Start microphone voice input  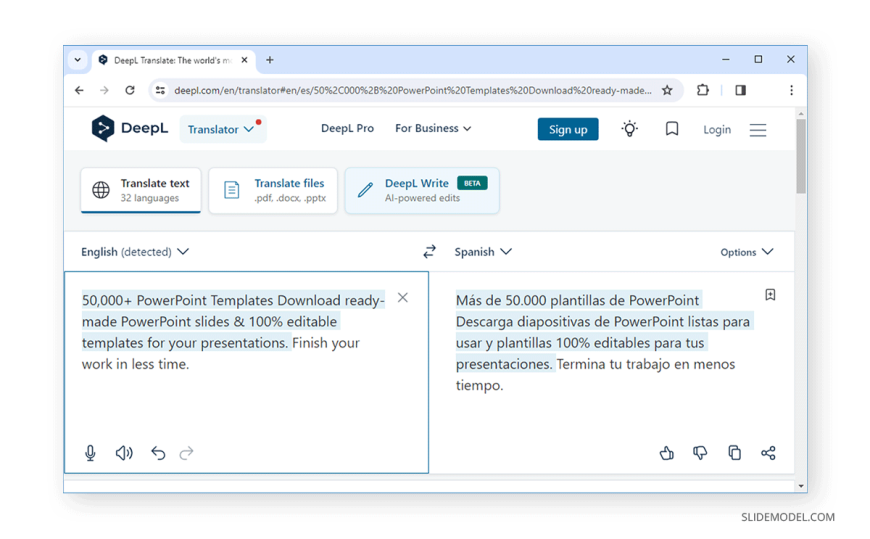pos(90,453)
